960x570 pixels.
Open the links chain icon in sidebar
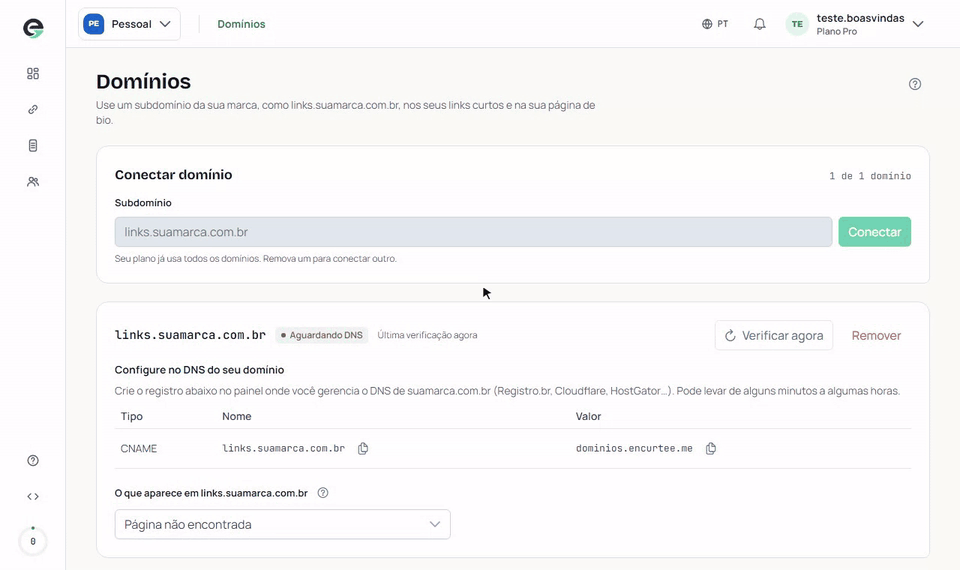point(33,110)
